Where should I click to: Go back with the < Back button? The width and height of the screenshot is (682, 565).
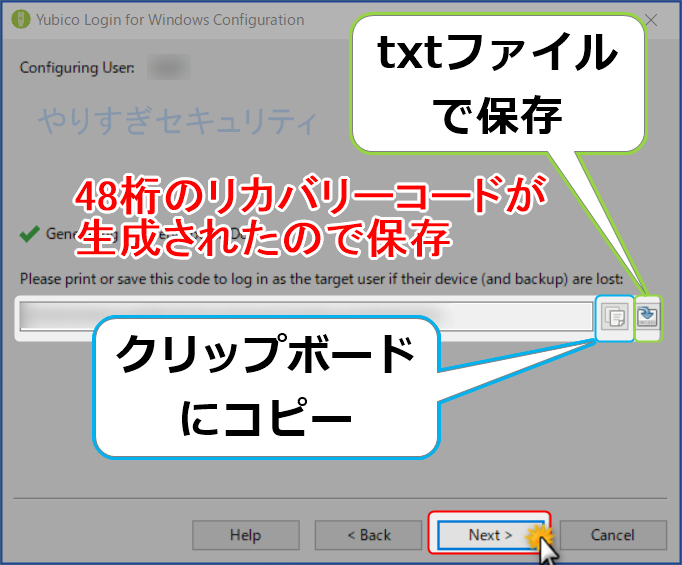tap(368, 535)
